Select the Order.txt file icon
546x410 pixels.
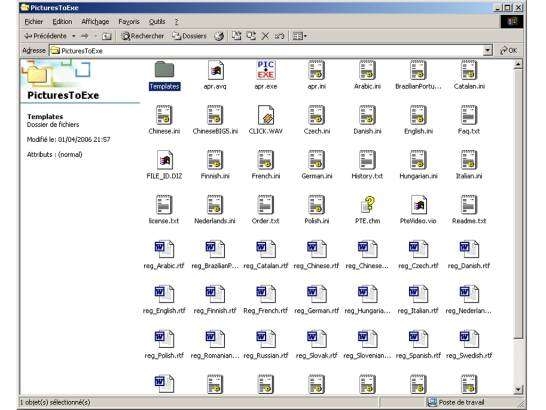(x=266, y=204)
